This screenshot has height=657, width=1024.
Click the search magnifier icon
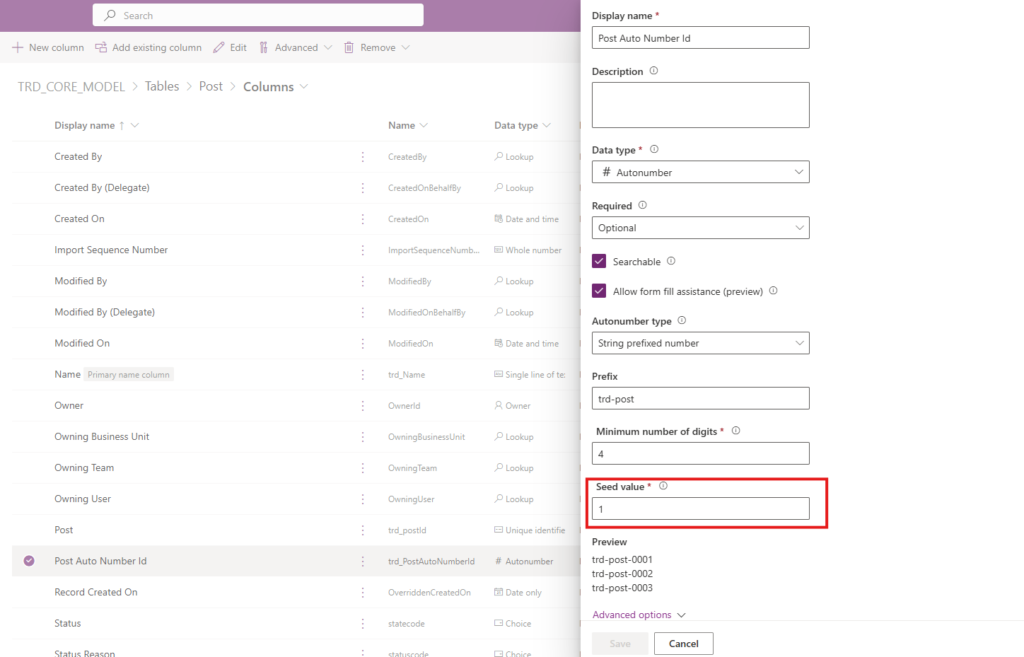pyautogui.click(x=110, y=15)
